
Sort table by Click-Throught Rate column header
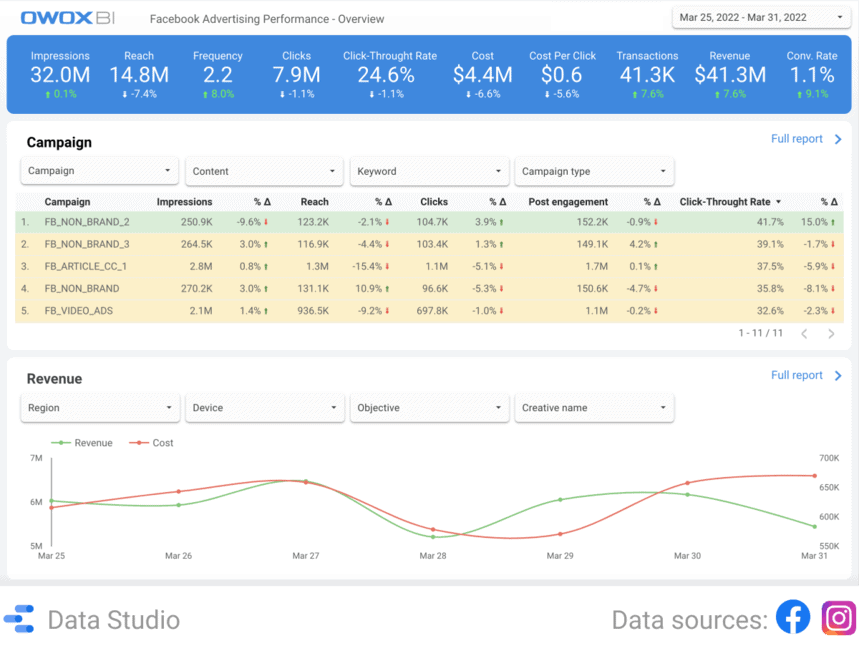pyautogui.click(x=725, y=202)
